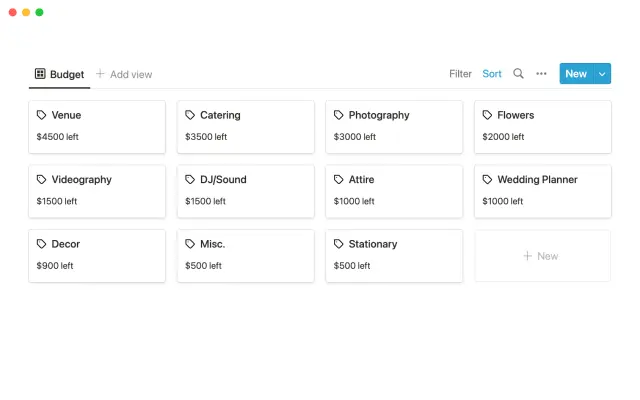Open the DJ/Sound budget card
The width and height of the screenshot is (640, 400).
pyautogui.click(x=245, y=191)
